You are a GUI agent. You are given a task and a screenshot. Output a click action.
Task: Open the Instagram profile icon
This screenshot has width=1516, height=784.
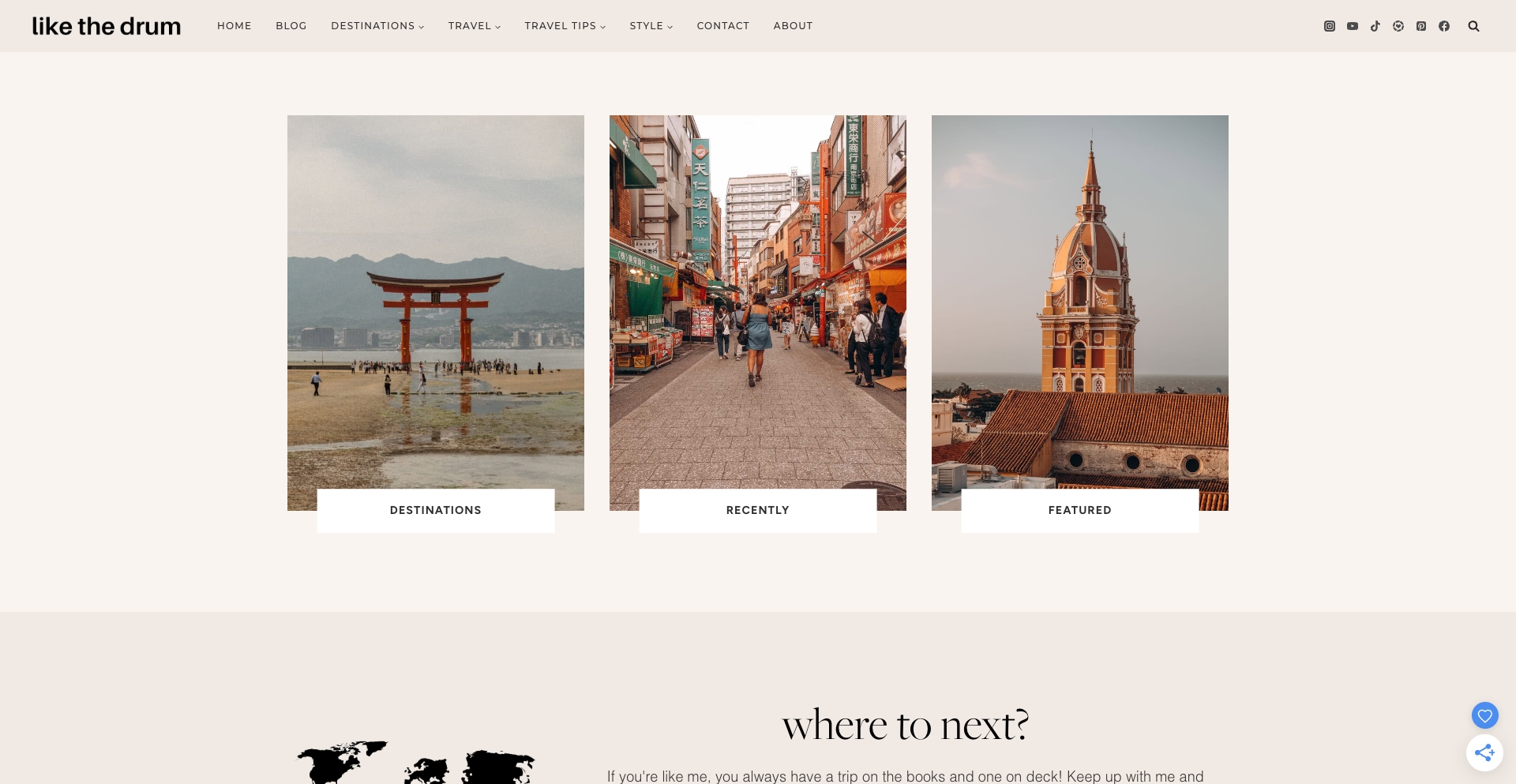click(x=1330, y=25)
